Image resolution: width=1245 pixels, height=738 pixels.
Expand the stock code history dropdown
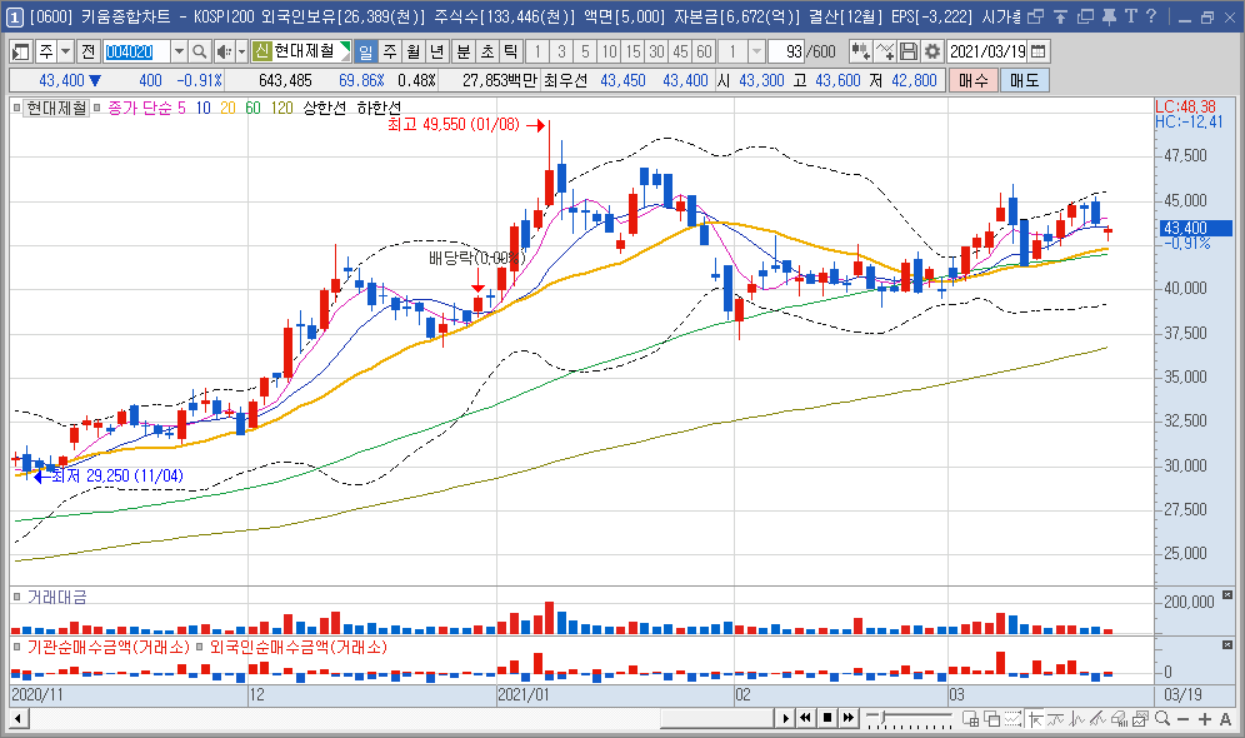[x=179, y=51]
